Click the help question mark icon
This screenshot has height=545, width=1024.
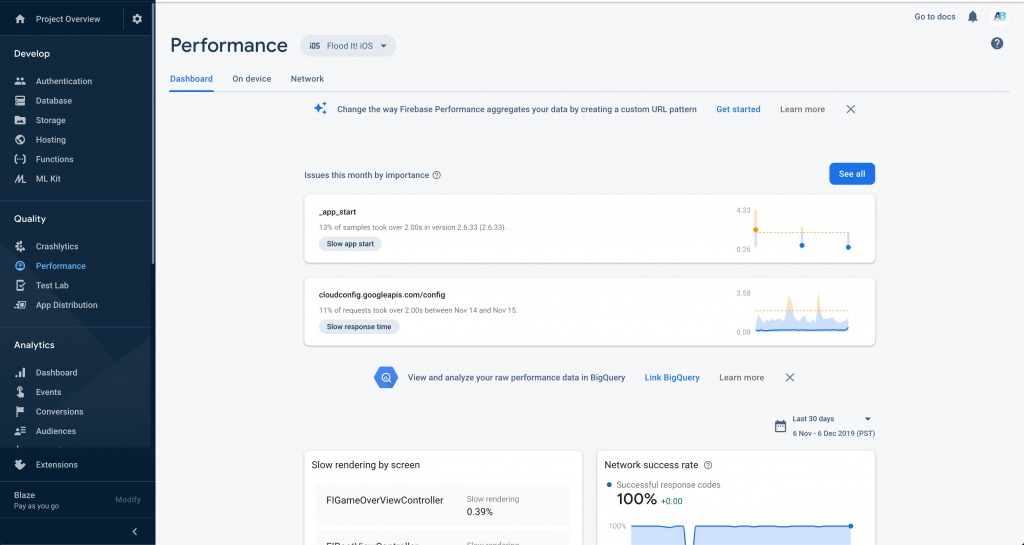[x=997, y=43]
